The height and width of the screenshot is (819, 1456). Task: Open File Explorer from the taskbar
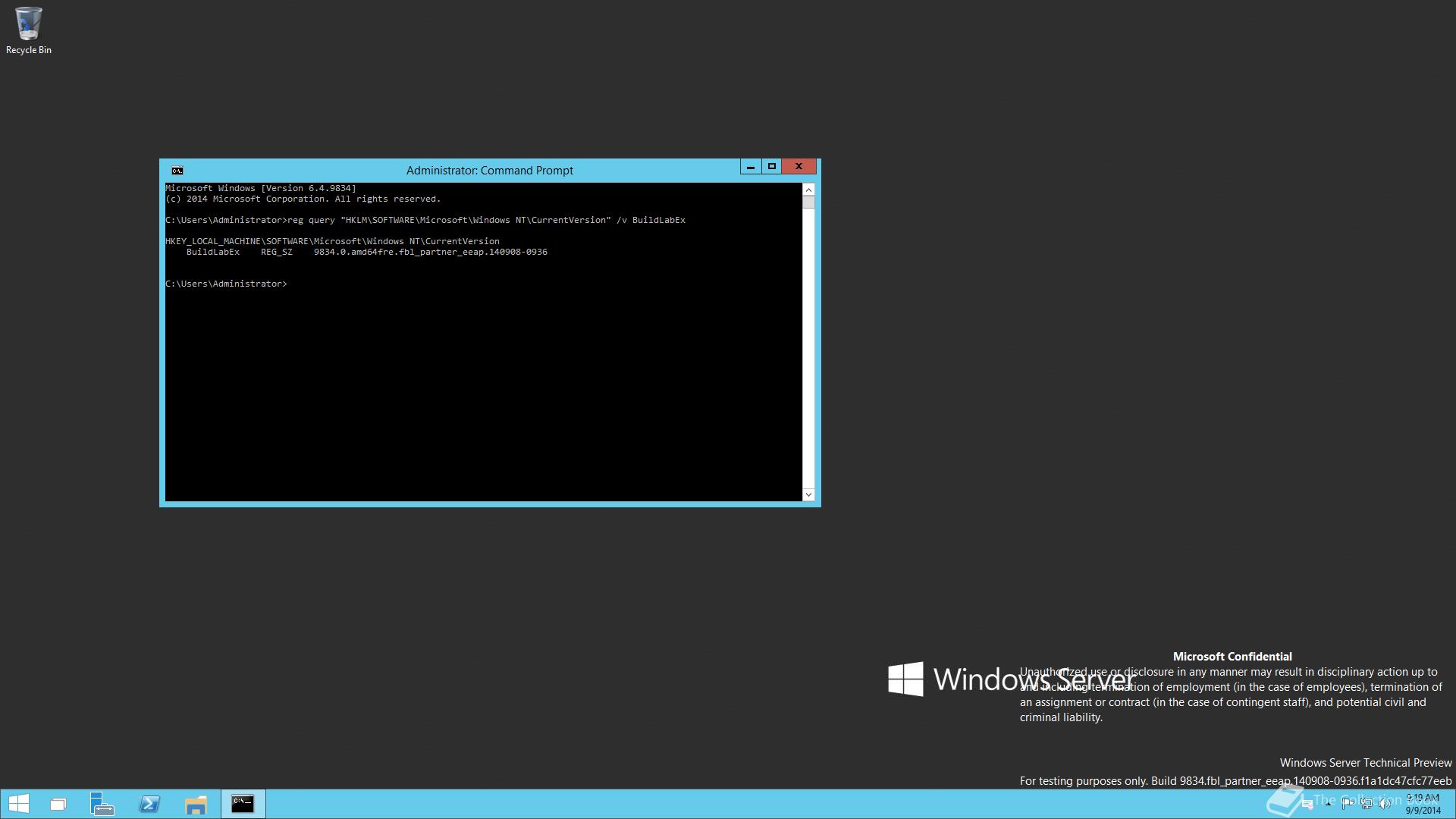(196, 804)
